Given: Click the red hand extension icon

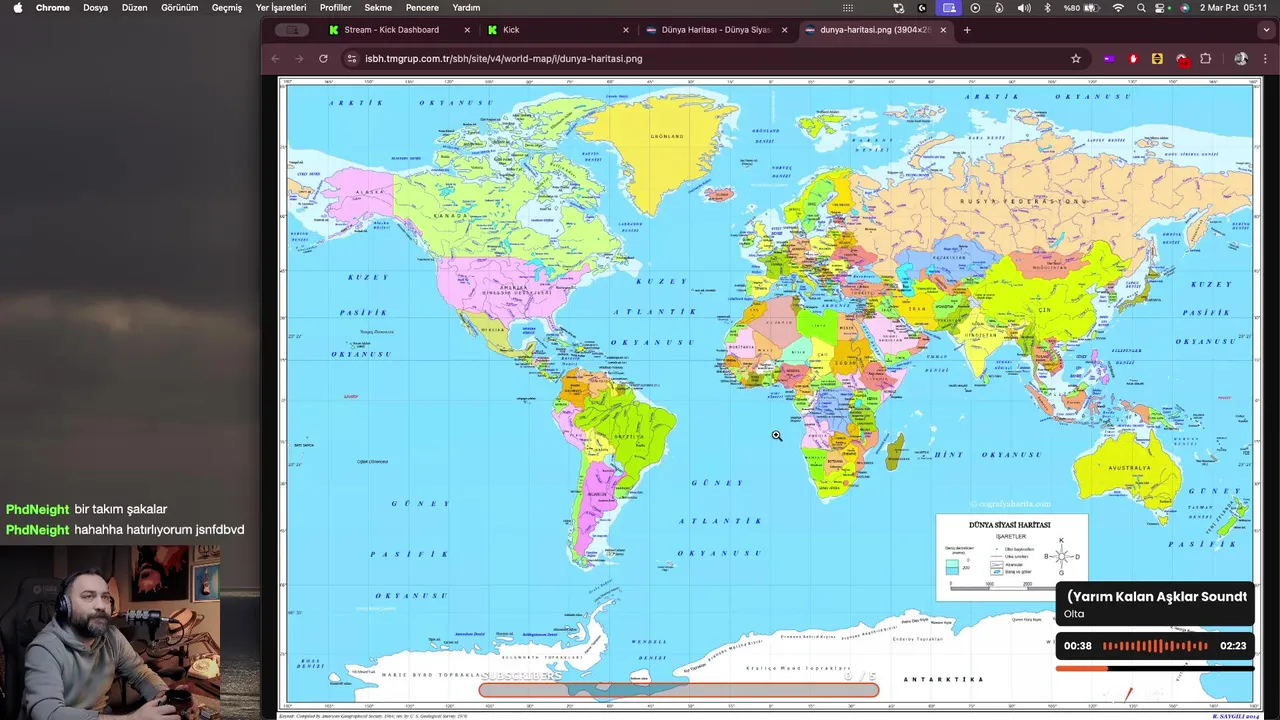Looking at the screenshot, I should point(1133,59).
